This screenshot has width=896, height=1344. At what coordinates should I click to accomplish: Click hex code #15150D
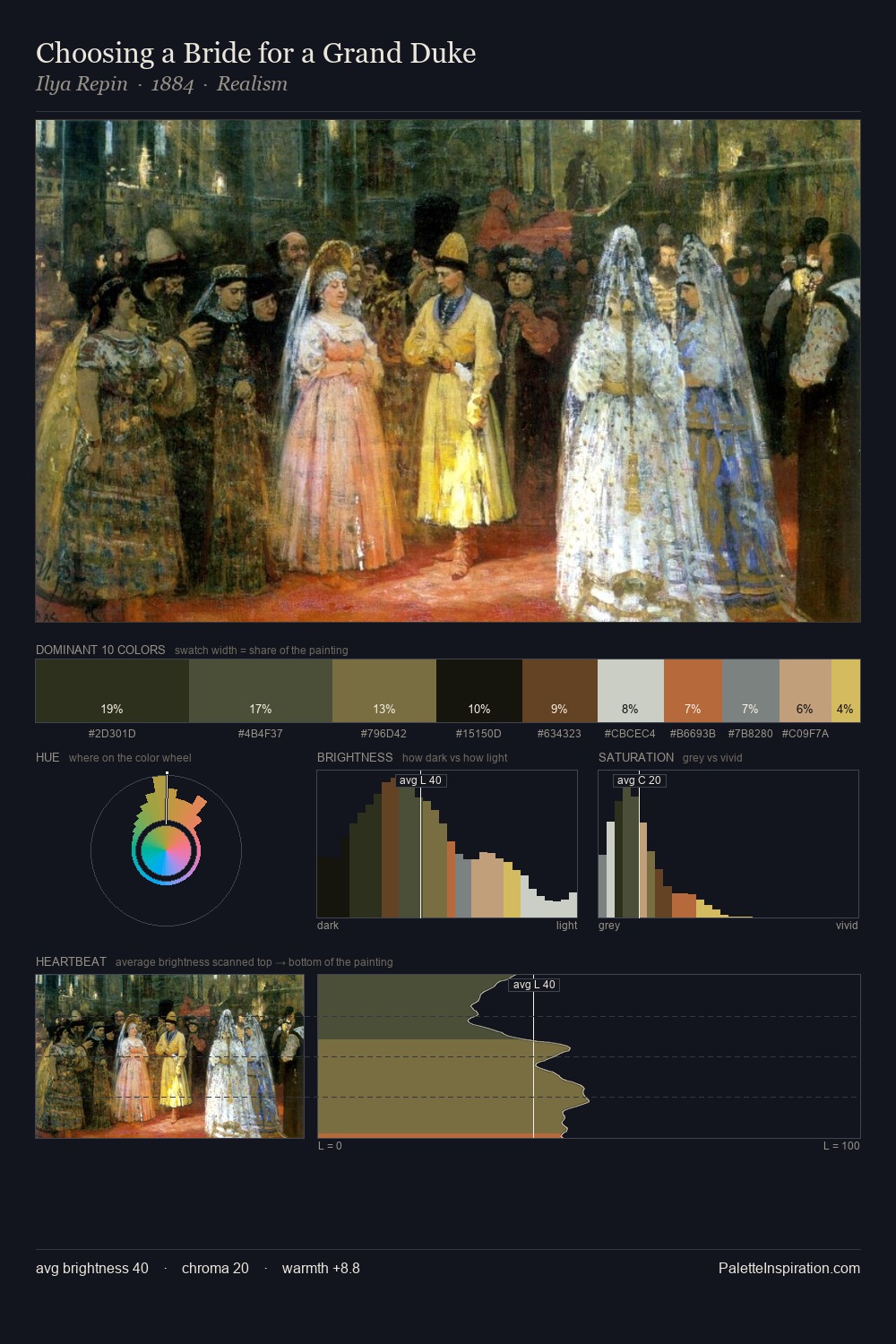478,734
